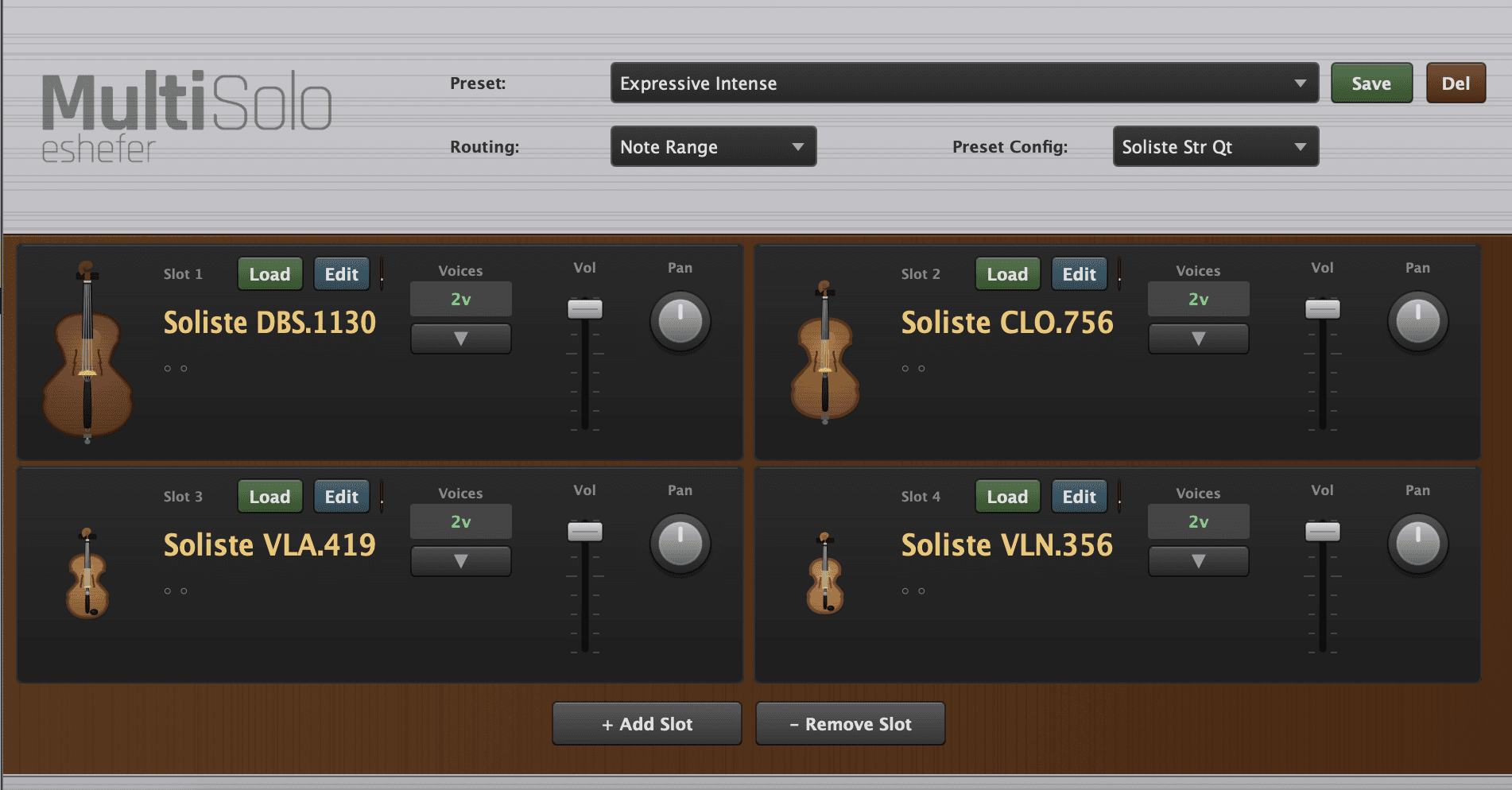Expand the Voices selector in Slot 4
The width and height of the screenshot is (1512, 790).
1198,561
